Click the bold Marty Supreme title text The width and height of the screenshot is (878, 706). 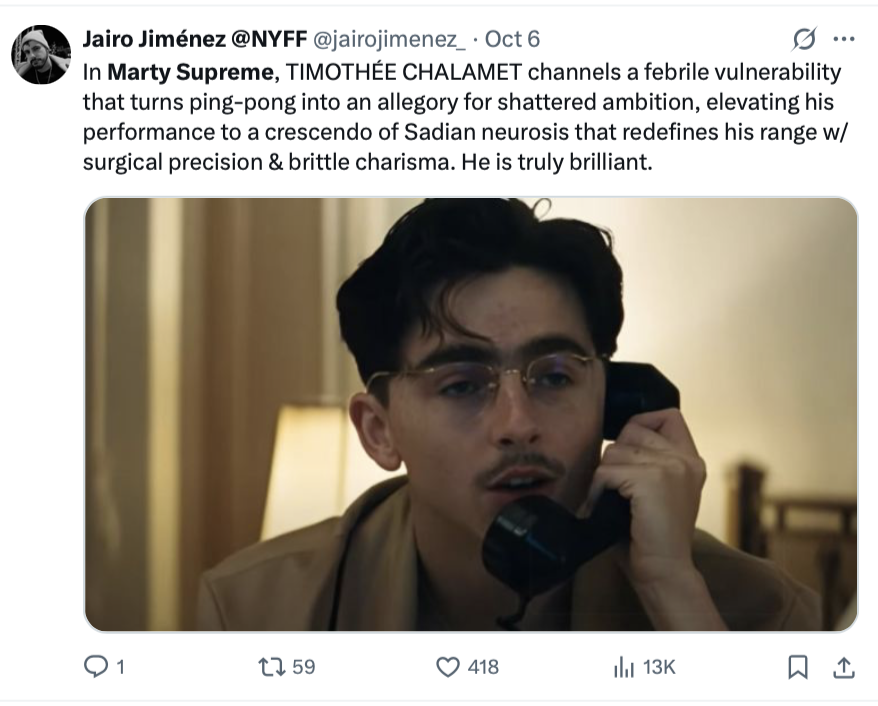coord(189,73)
